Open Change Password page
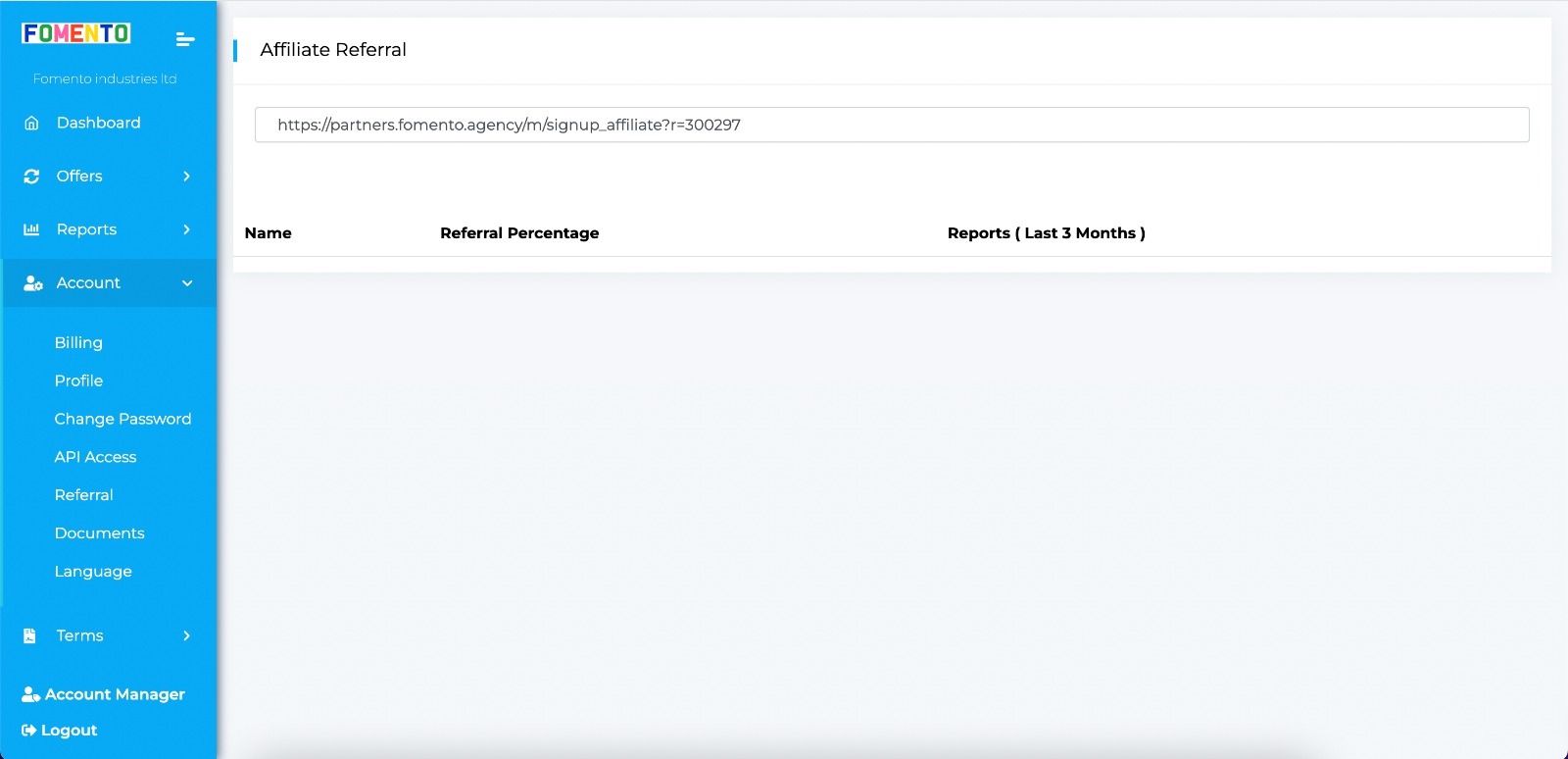The image size is (1568, 759). (x=122, y=419)
